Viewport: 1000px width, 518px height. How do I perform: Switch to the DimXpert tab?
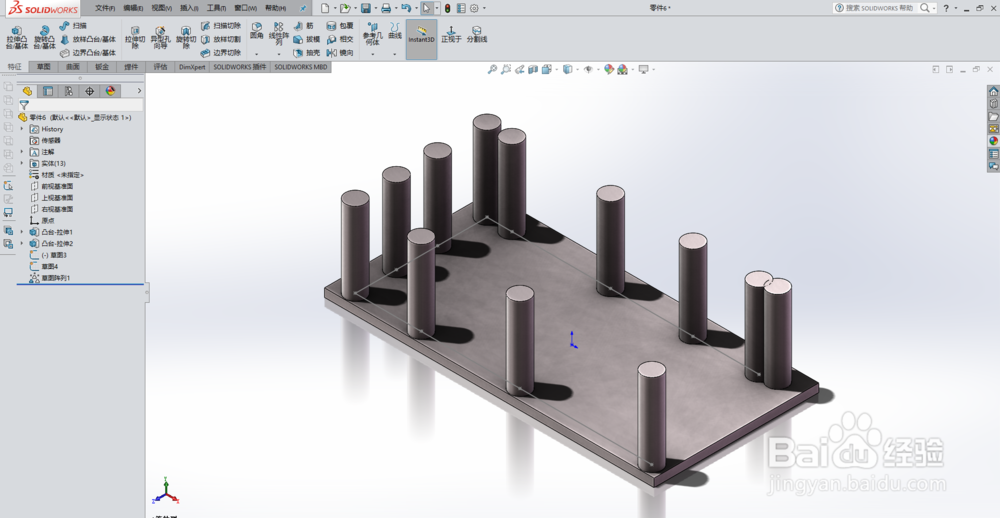(192, 66)
